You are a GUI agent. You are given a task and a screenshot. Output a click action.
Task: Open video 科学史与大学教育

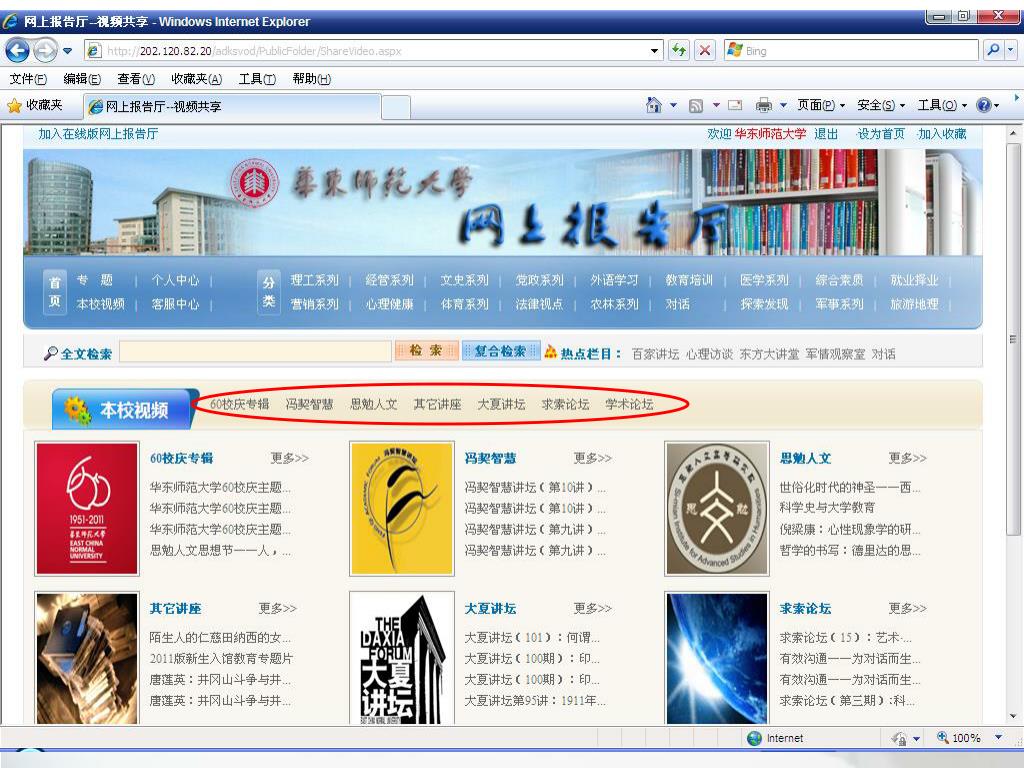(x=827, y=508)
